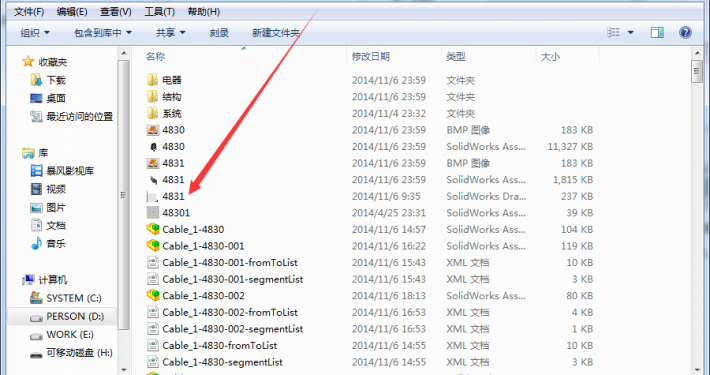This screenshot has height=375, width=710.
Task: Select the Cable_1-4830 assembly icon
Action: tap(153, 229)
